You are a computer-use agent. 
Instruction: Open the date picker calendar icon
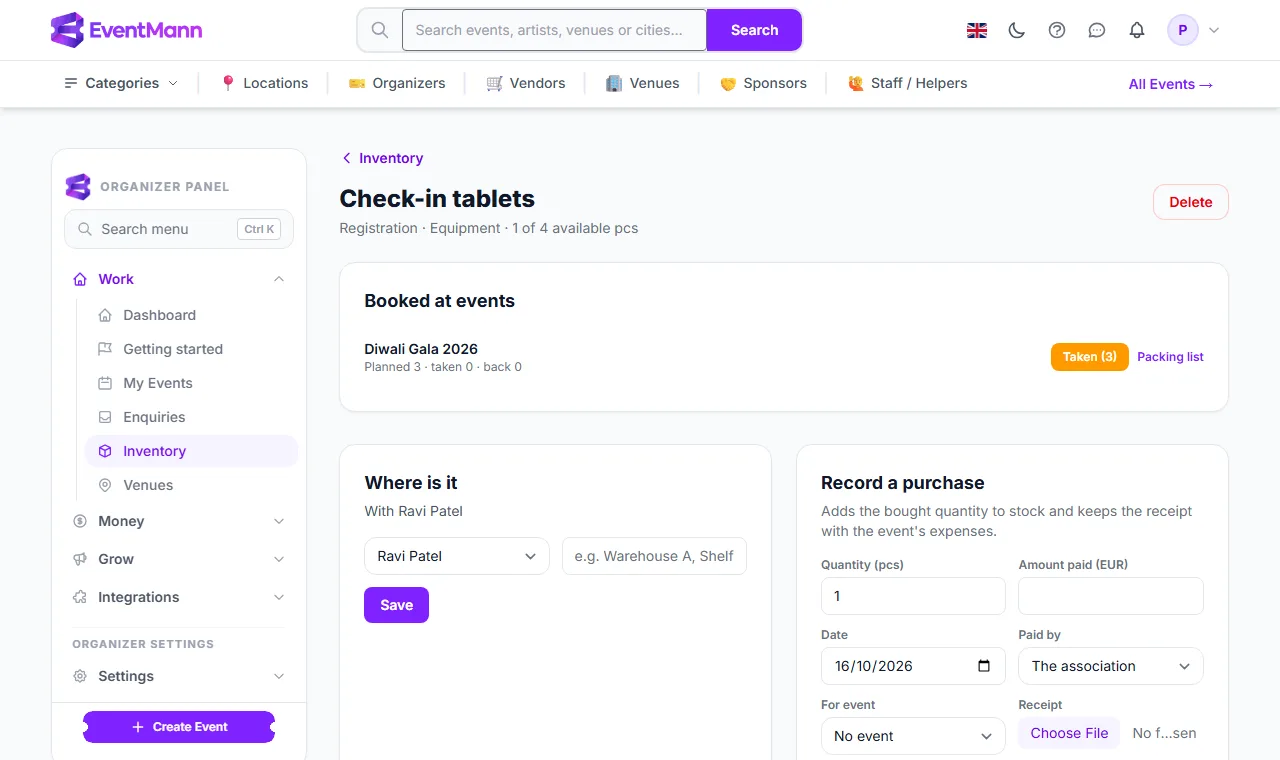[x=984, y=666]
